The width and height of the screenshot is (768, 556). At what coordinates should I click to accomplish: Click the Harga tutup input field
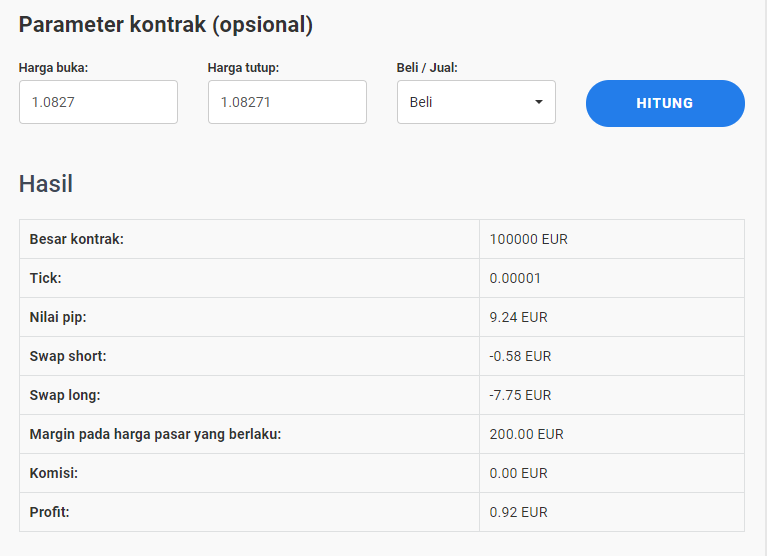pyautogui.click(x=288, y=102)
